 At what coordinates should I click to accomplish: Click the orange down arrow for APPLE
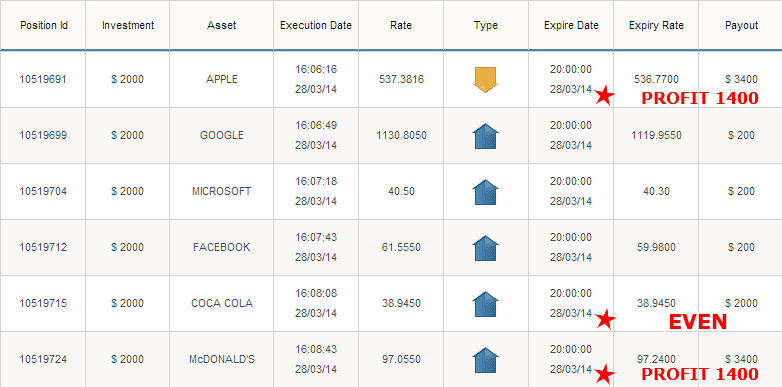pos(485,80)
